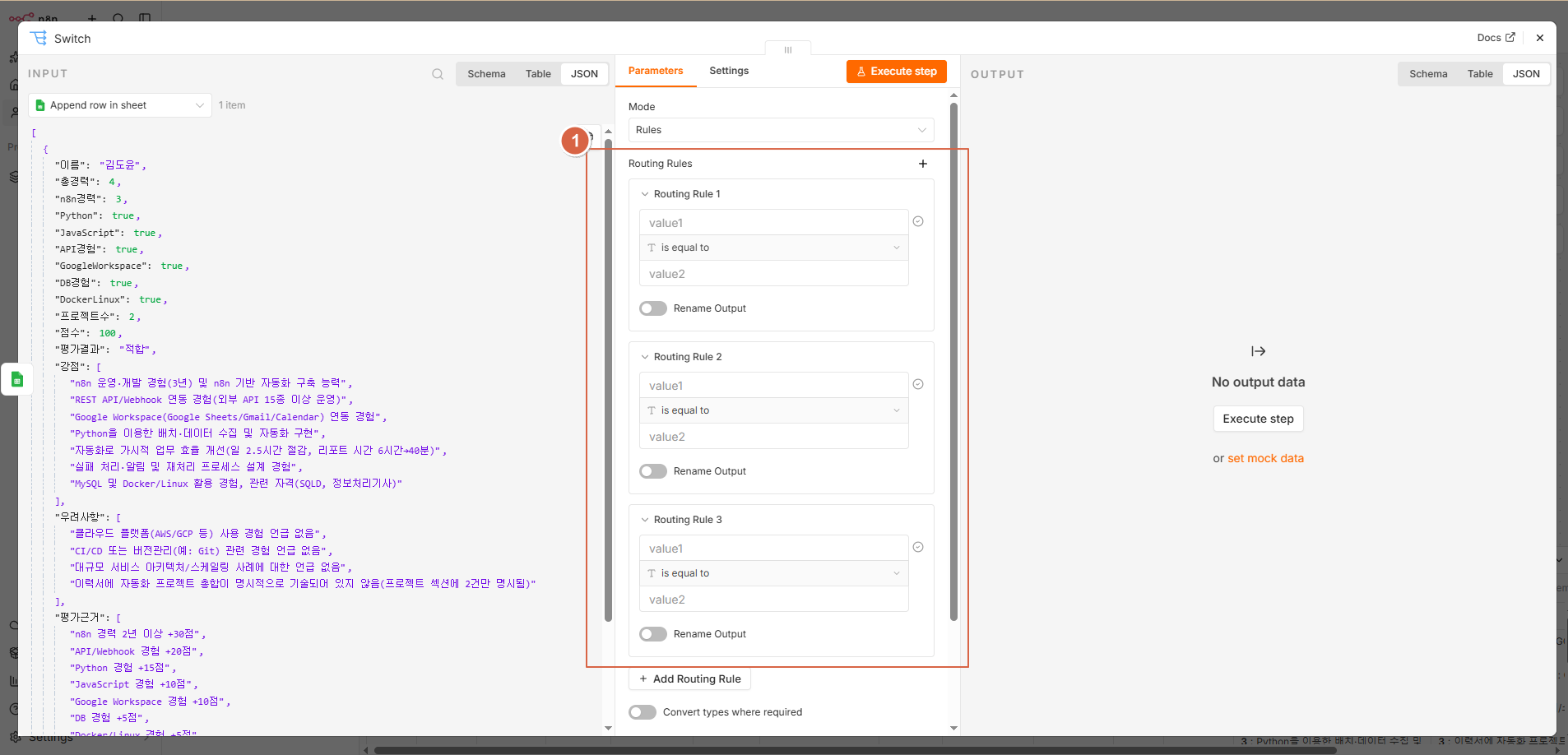Click value2 field in Routing Rule 2
This screenshot has height=755, width=1568.
click(773, 437)
